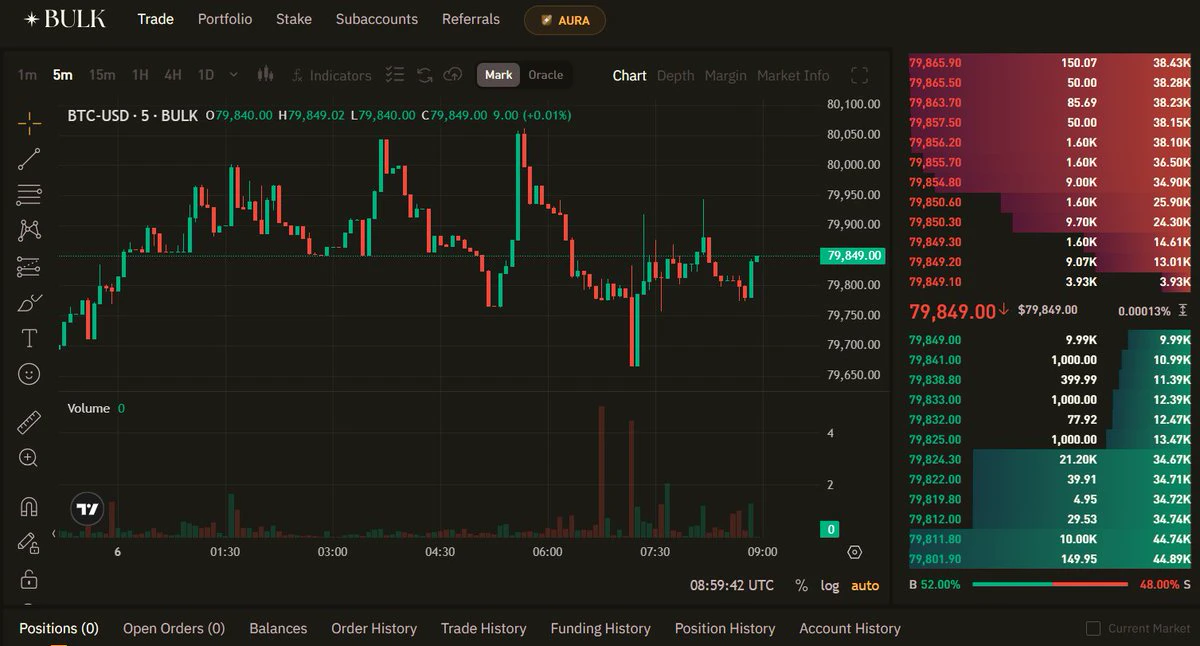1200x646 pixels.
Task: Open the Funding History tab
Action: (600, 628)
